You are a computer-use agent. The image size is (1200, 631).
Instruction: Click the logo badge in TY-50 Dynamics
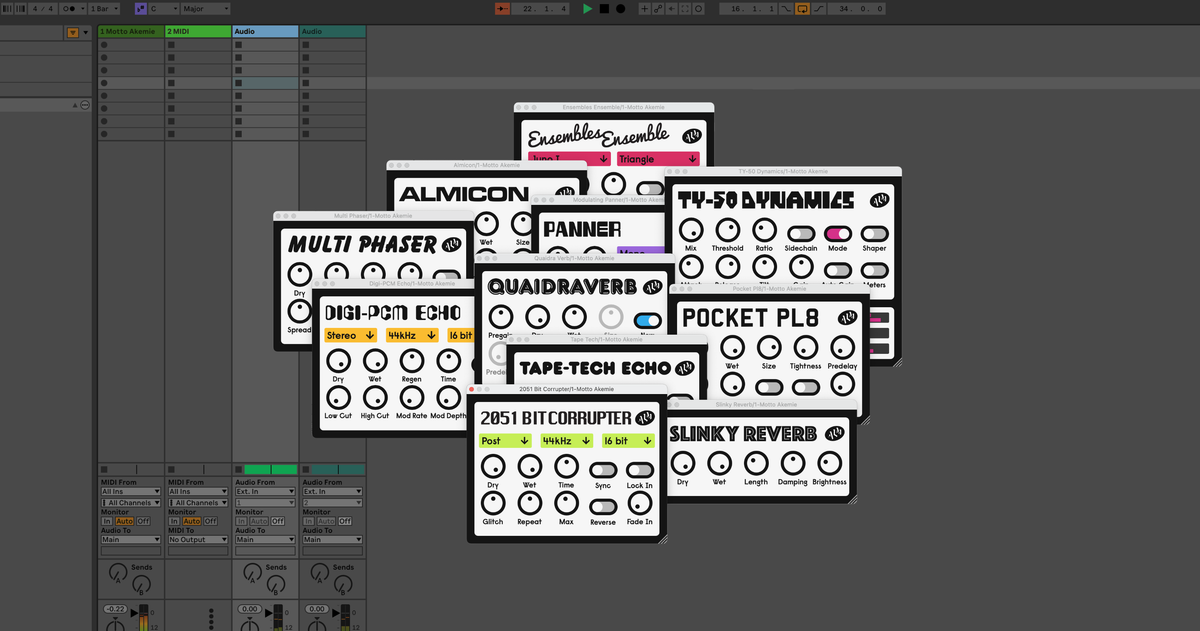(880, 200)
